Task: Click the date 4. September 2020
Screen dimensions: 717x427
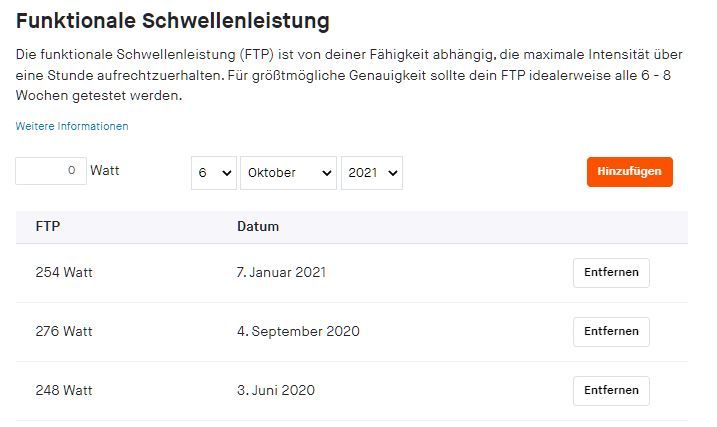Action: (298, 331)
